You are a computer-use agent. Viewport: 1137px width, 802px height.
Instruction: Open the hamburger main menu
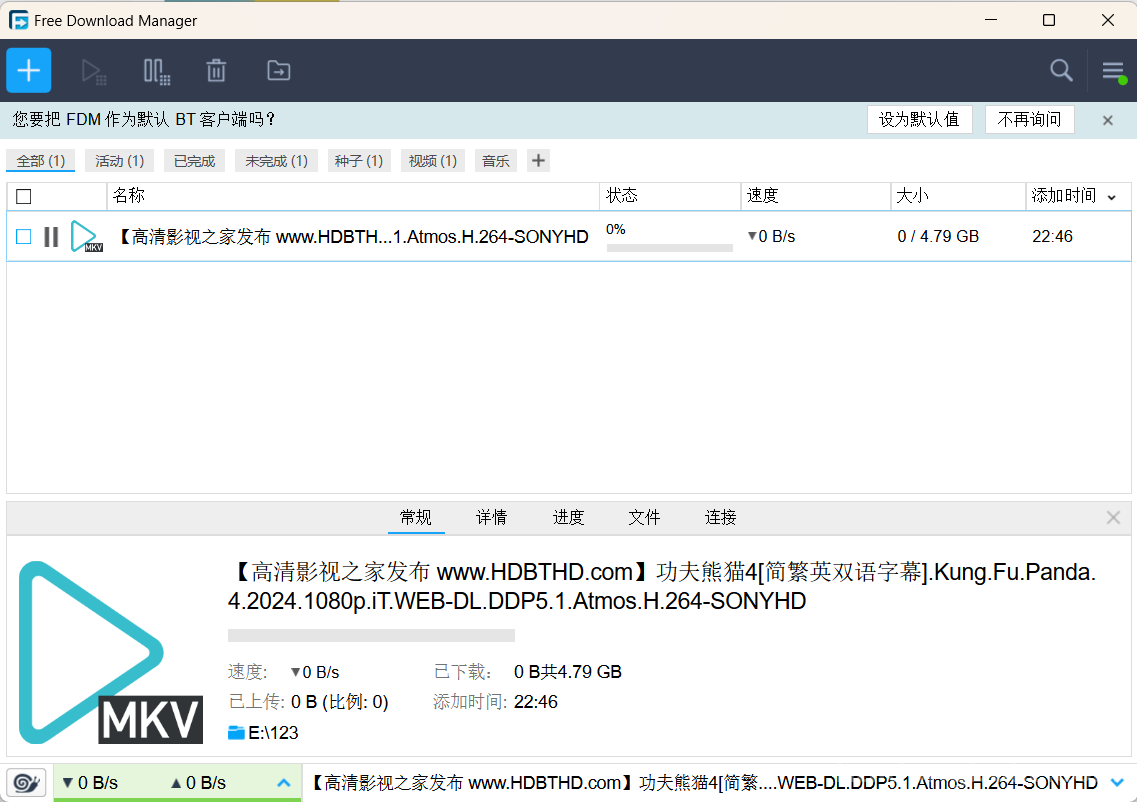point(1113,71)
